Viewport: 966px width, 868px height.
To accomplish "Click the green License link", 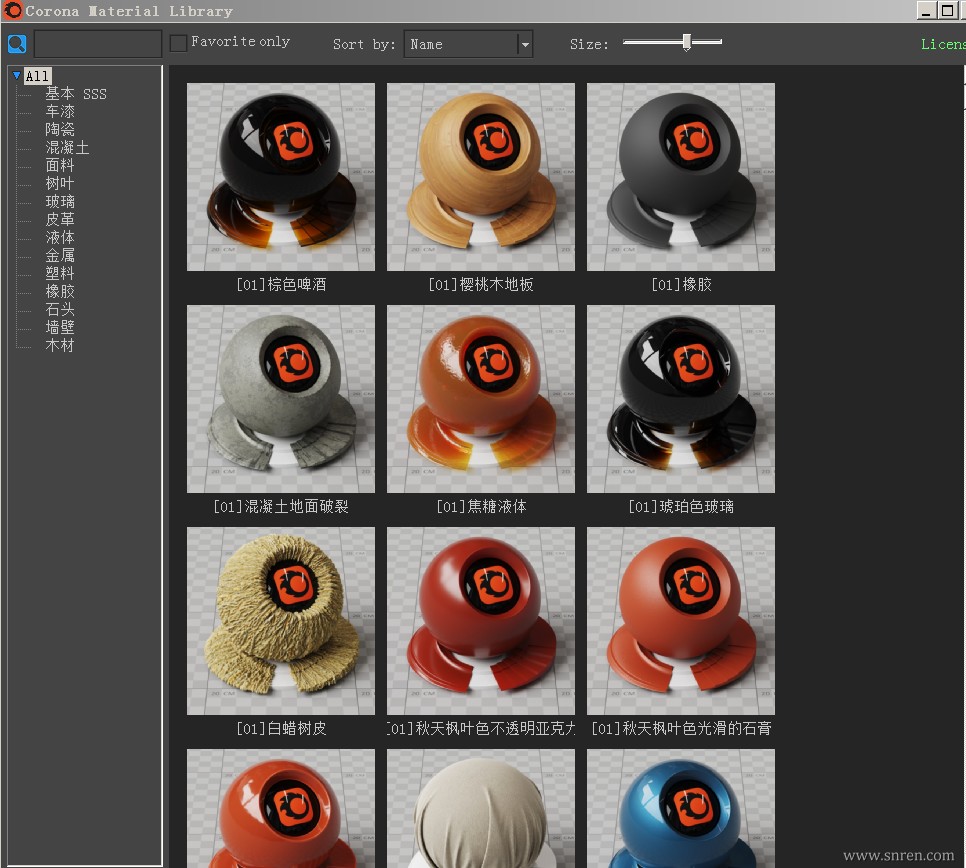I will tap(942, 44).
